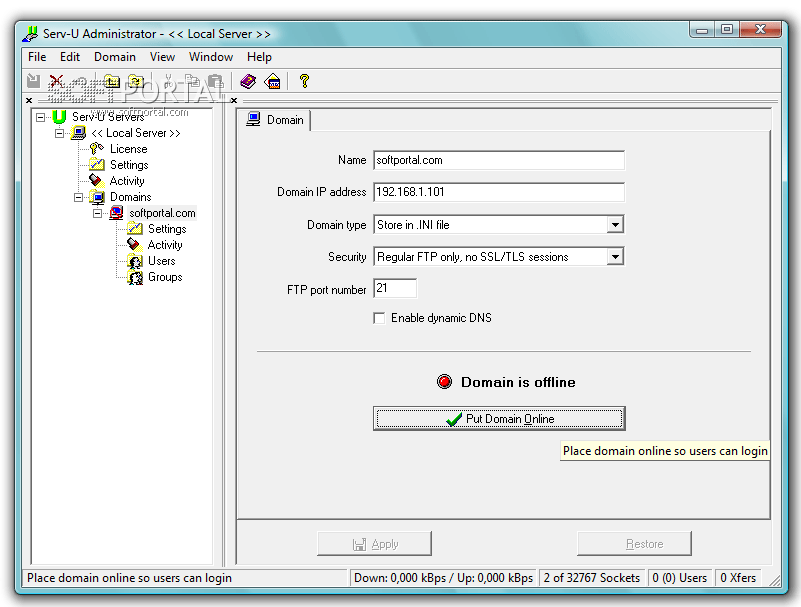The image size is (801, 607).
Task: Click the Domain IP address field
Action: coord(499,192)
